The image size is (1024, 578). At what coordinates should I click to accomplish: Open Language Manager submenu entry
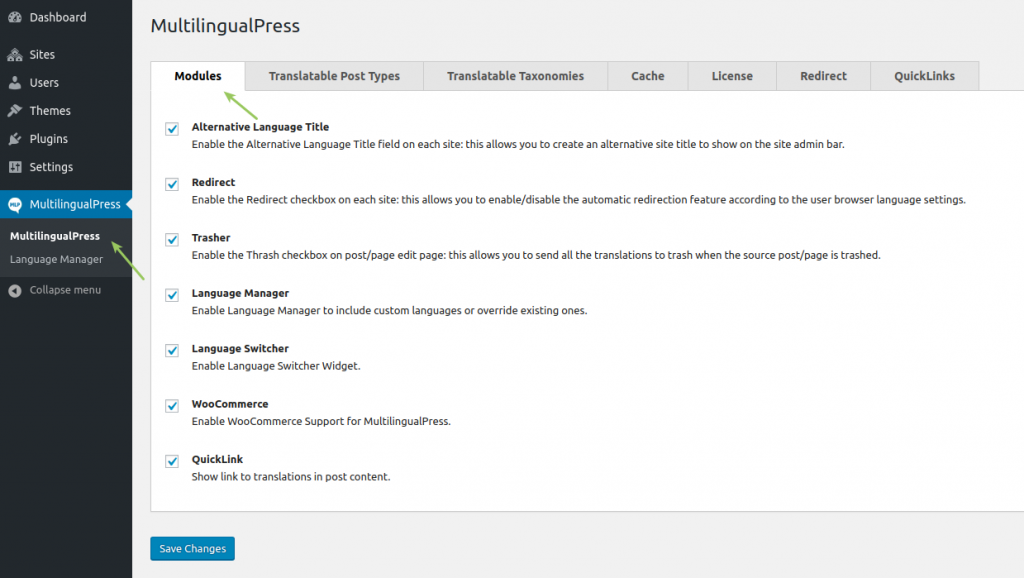(56, 259)
